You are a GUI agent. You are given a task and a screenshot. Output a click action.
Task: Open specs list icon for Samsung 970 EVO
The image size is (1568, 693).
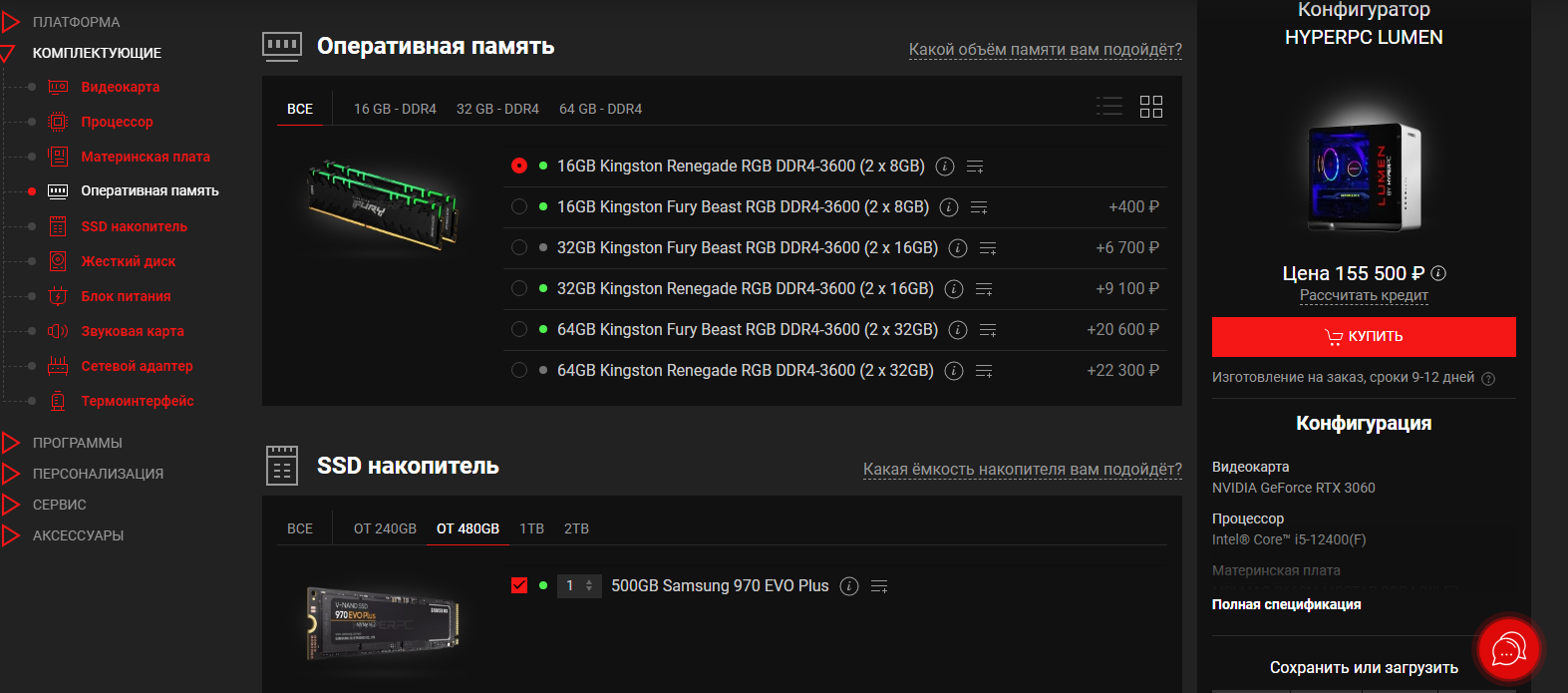879,586
